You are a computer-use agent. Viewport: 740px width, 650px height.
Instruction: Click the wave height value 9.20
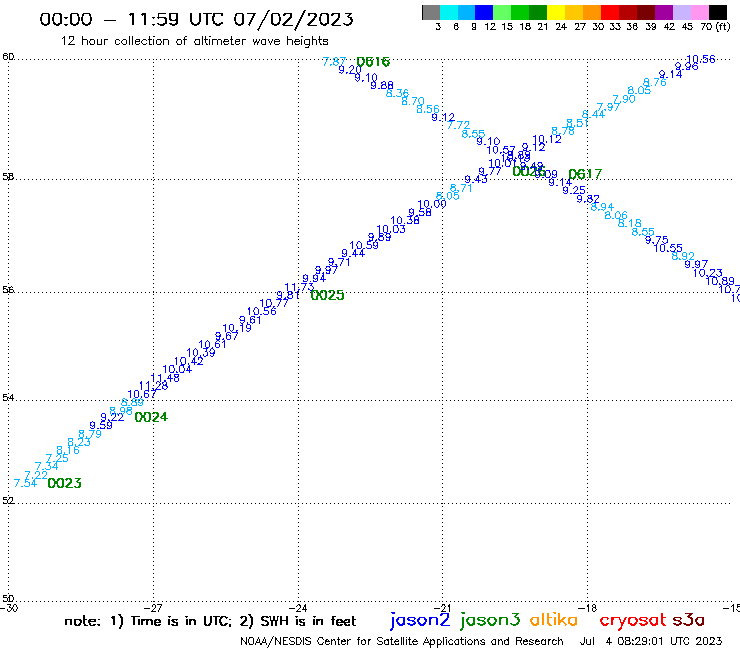coord(350,70)
